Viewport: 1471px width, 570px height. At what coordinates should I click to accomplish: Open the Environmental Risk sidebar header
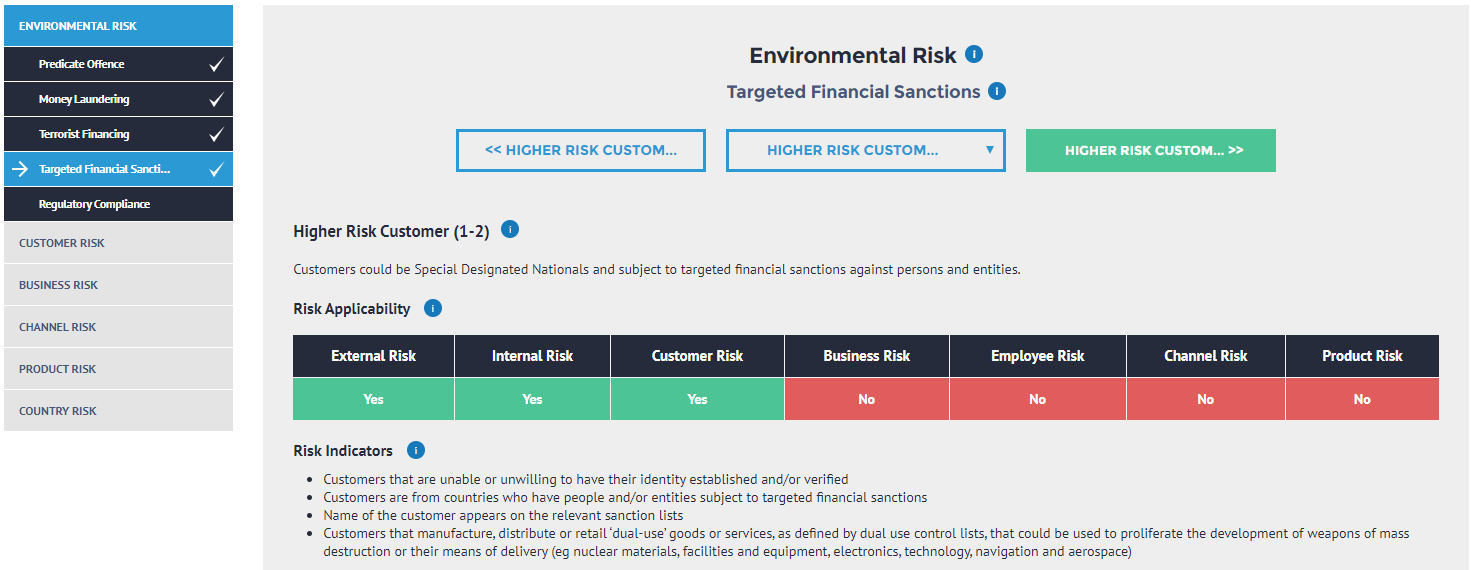118,25
